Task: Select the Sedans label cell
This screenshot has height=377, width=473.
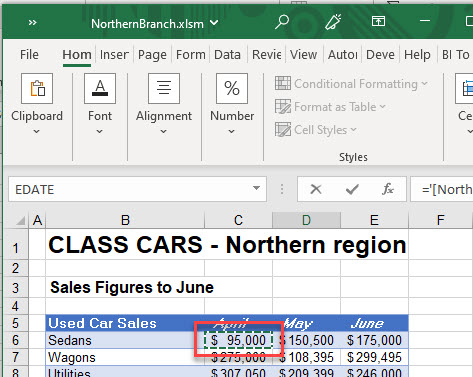Action: 125,340
